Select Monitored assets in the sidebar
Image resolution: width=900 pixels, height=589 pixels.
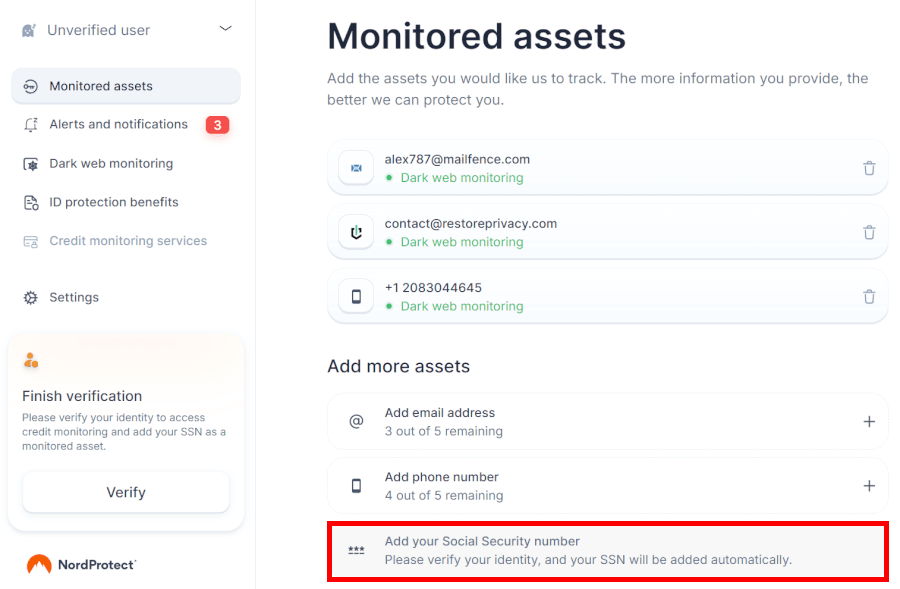(x=101, y=86)
